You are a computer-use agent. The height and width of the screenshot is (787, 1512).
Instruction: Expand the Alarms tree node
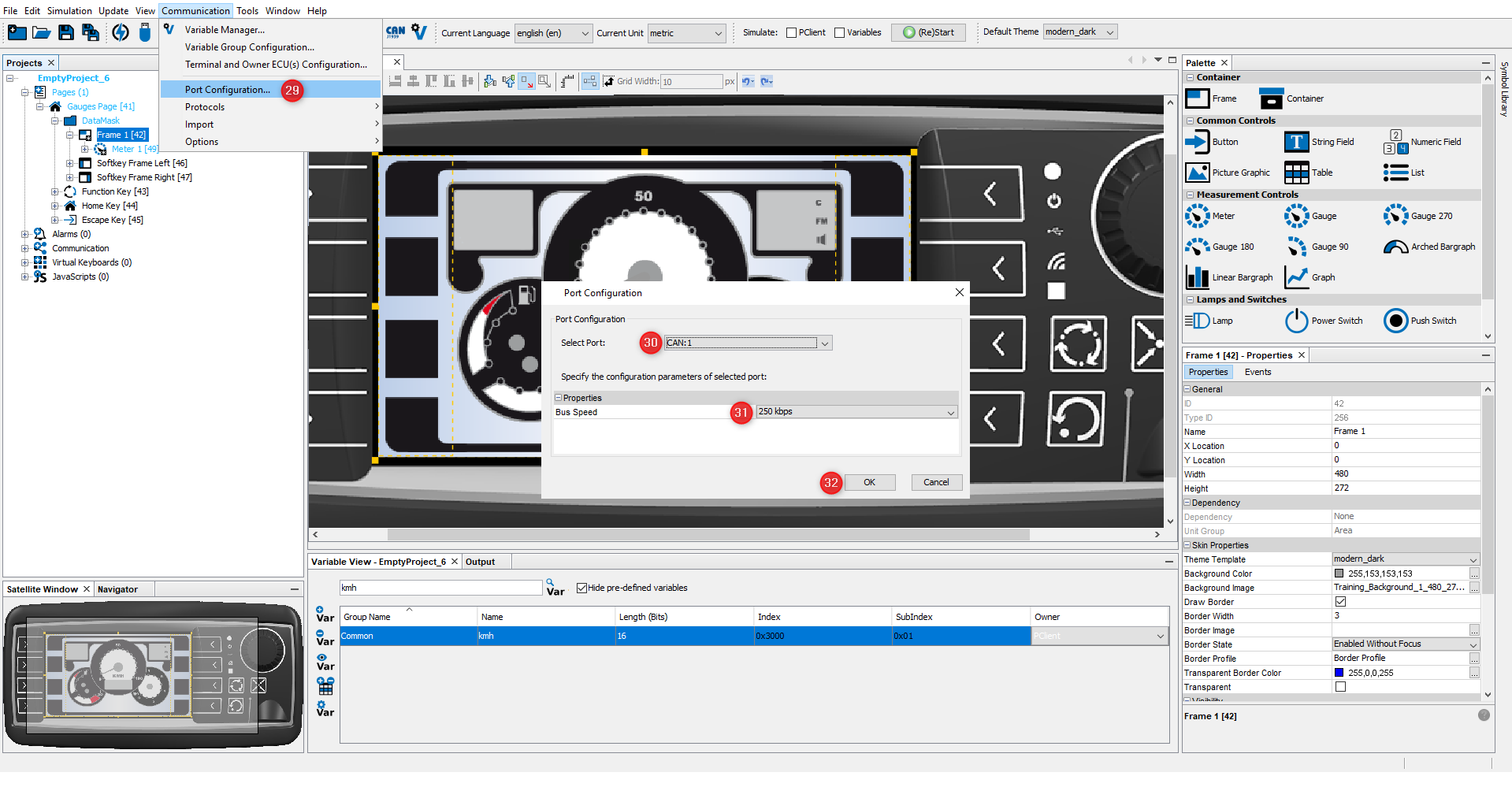click(25, 234)
